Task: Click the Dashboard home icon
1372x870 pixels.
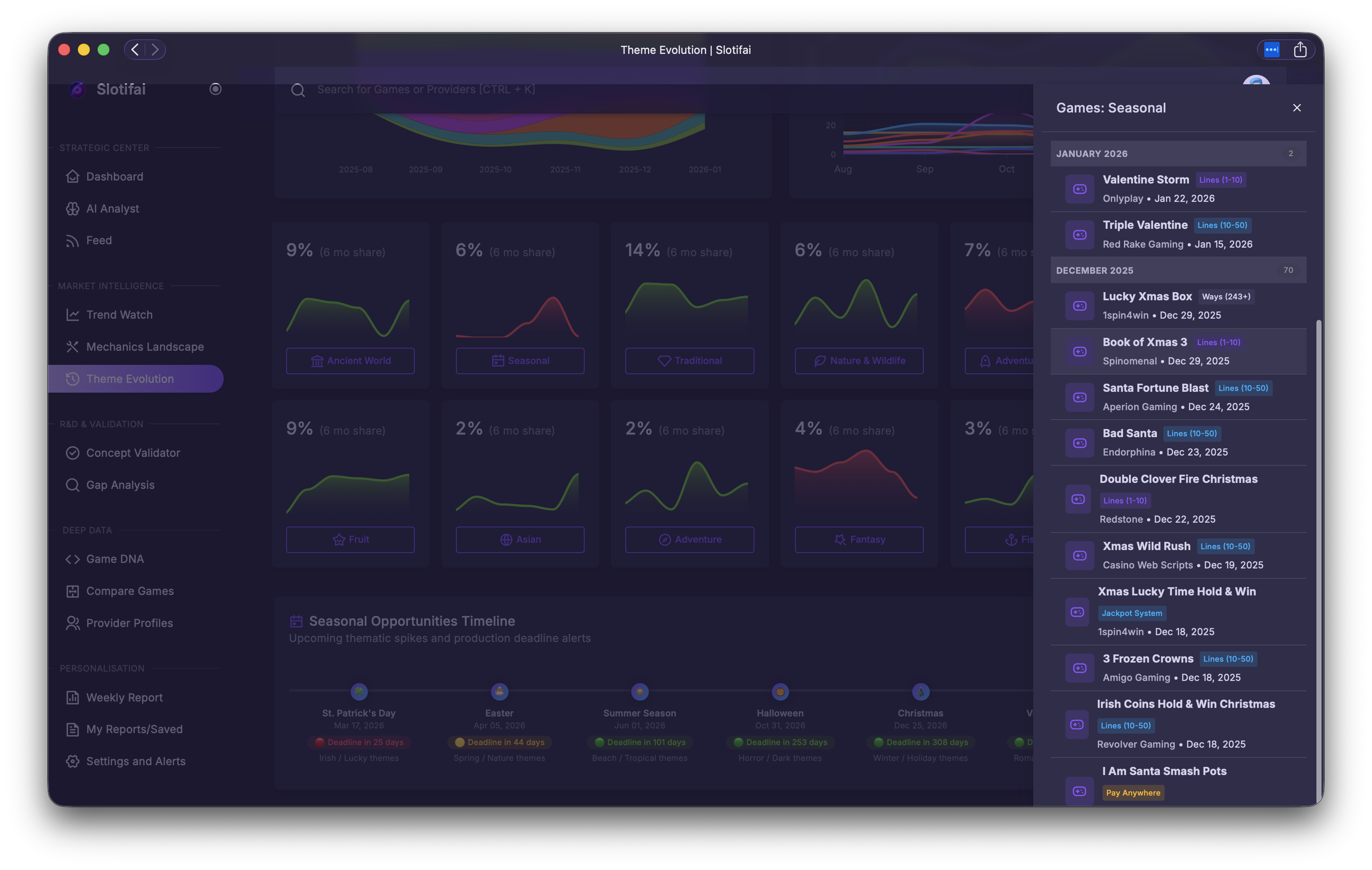Action: click(x=72, y=177)
